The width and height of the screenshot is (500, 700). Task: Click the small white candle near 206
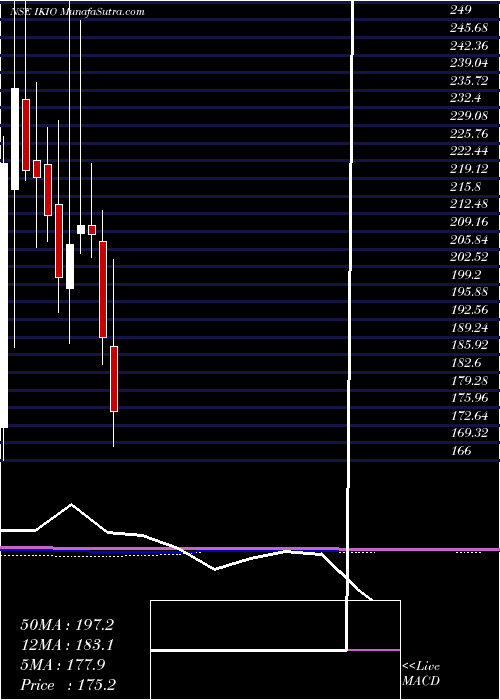[81, 229]
